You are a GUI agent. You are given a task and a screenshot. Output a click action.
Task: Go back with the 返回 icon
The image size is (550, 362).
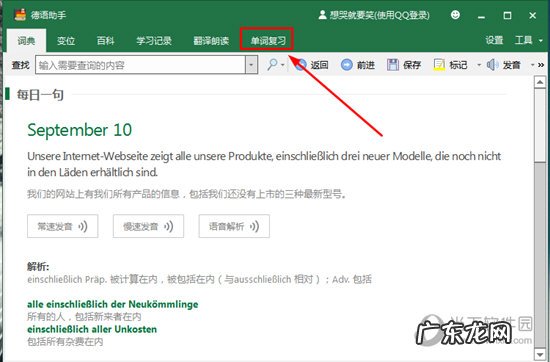[301, 65]
